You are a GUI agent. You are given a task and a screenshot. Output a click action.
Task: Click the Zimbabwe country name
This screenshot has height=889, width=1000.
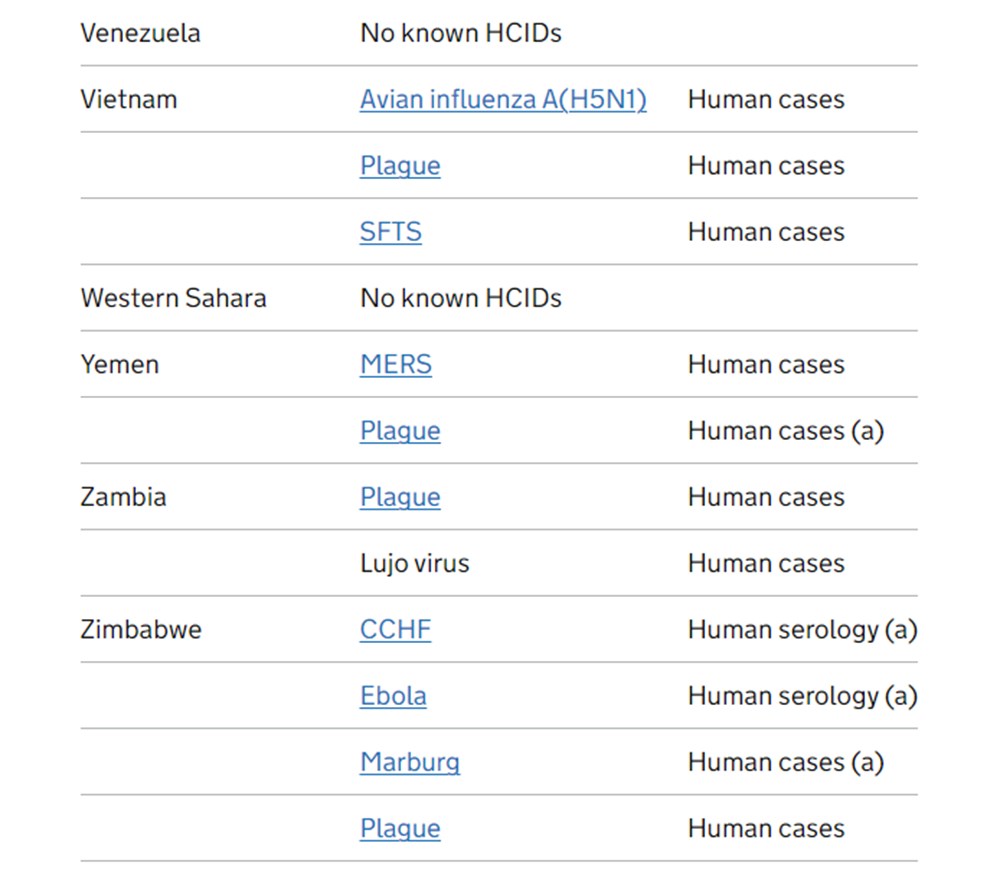[x=140, y=630]
